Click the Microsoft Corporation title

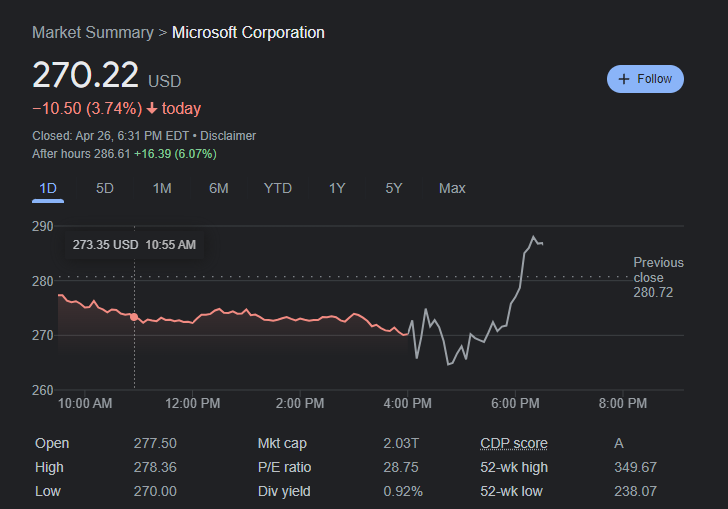pyautogui.click(x=248, y=32)
